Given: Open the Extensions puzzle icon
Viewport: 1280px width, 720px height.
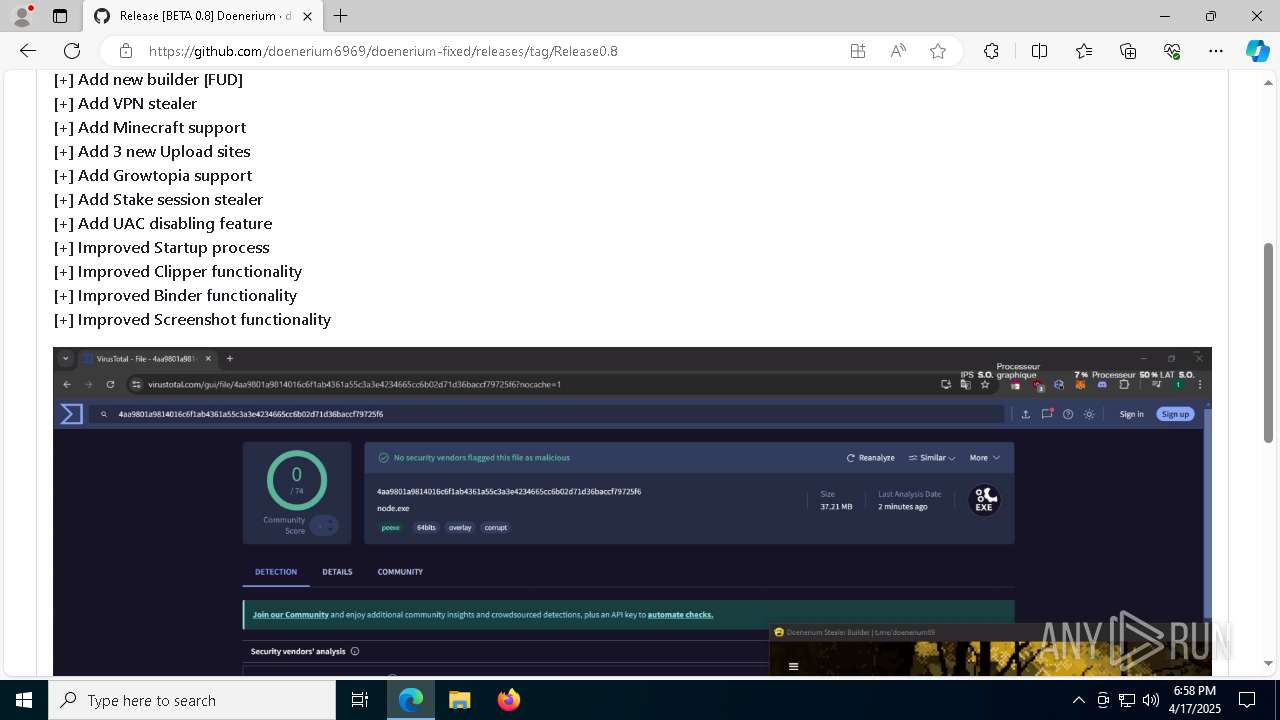Looking at the screenshot, I should pos(991,51).
